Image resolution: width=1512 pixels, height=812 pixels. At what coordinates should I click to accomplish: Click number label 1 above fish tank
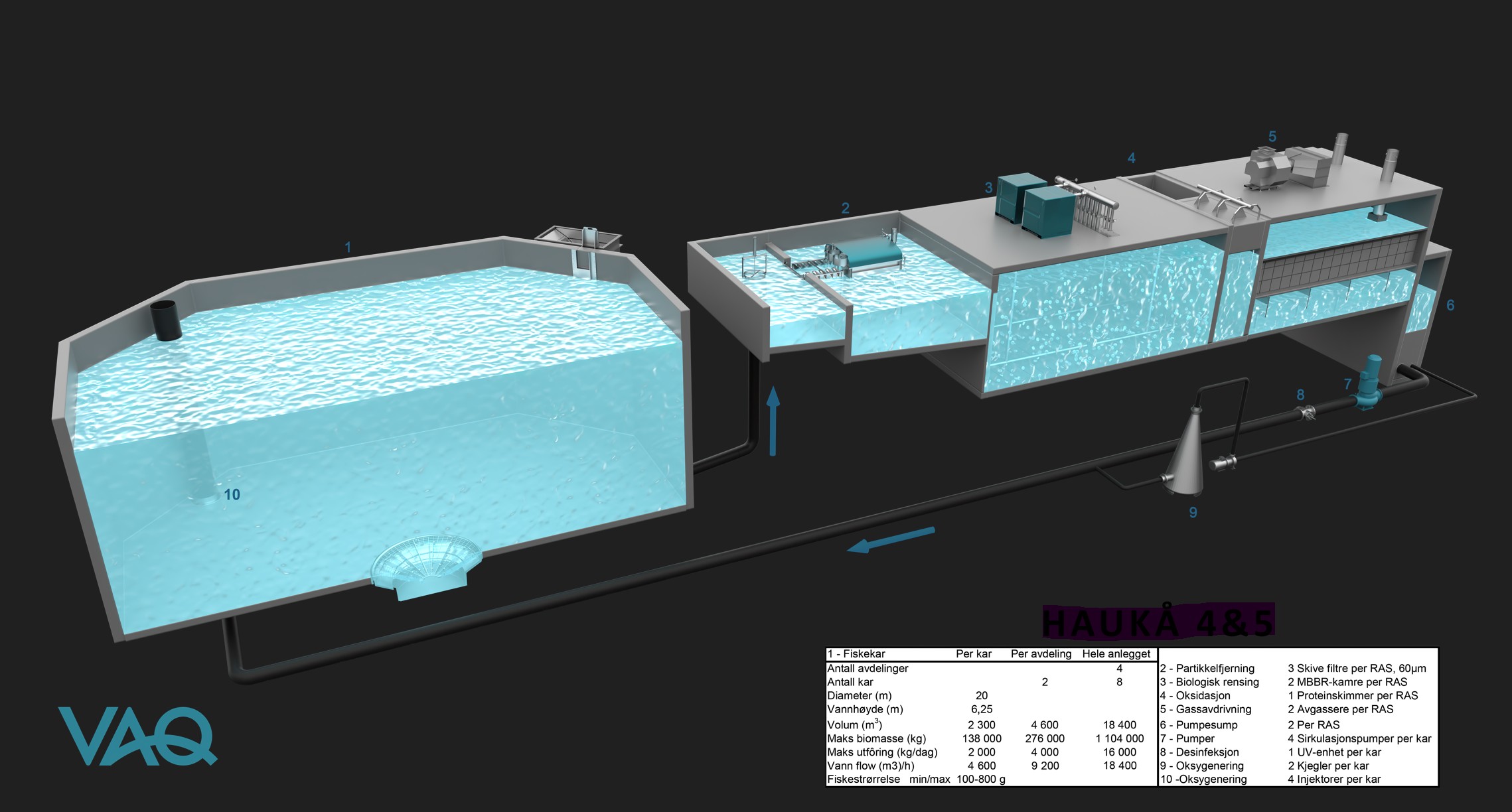coord(347,247)
